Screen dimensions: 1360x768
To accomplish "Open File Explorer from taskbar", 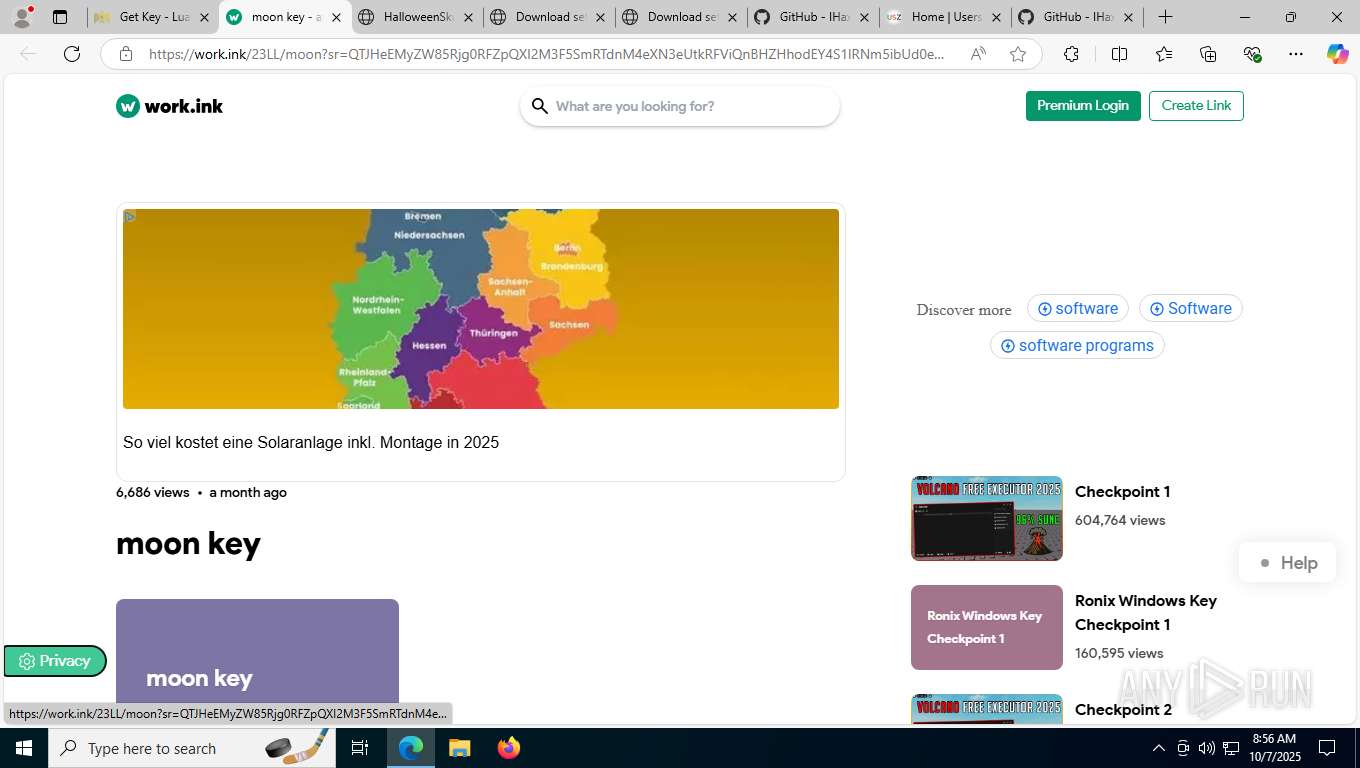I will pyautogui.click(x=459, y=748).
